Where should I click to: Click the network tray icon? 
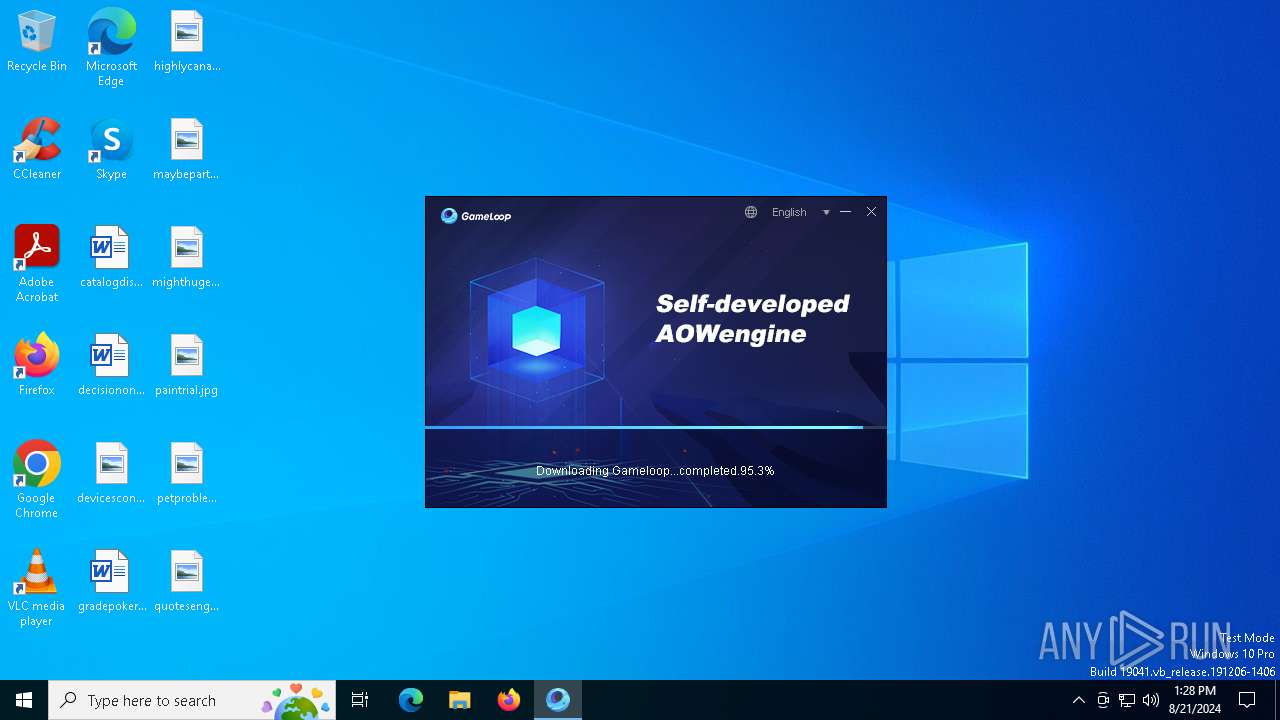tap(1127, 700)
